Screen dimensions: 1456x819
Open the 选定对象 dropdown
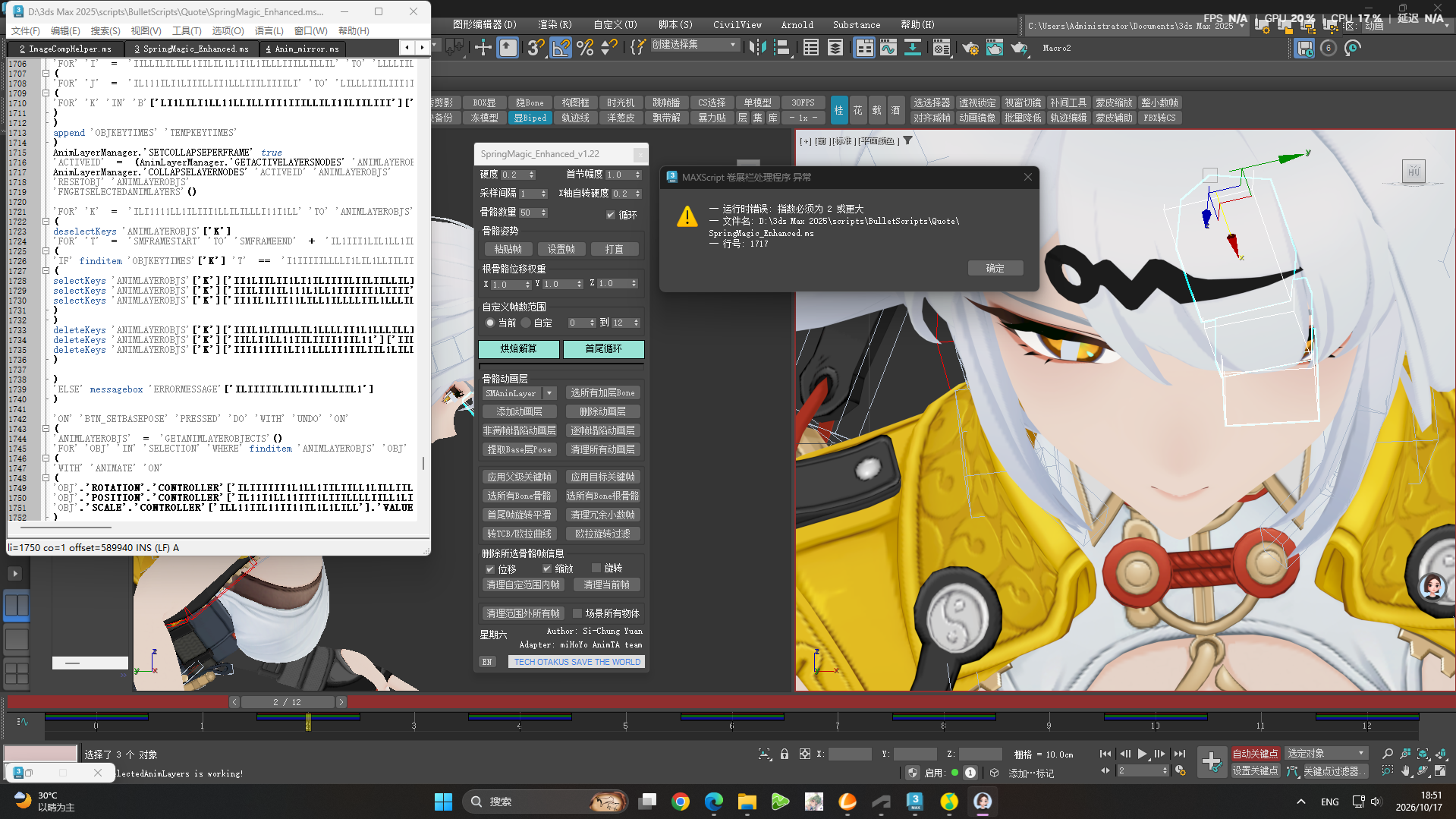coord(1328,754)
